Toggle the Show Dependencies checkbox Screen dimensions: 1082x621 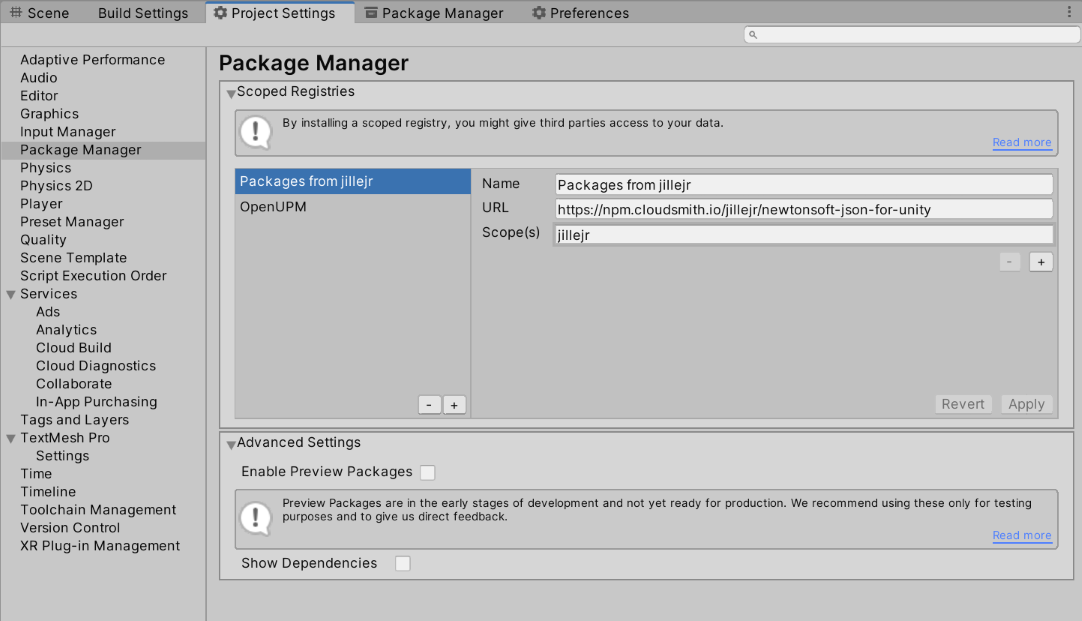pyautogui.click(x=402, y=564)
